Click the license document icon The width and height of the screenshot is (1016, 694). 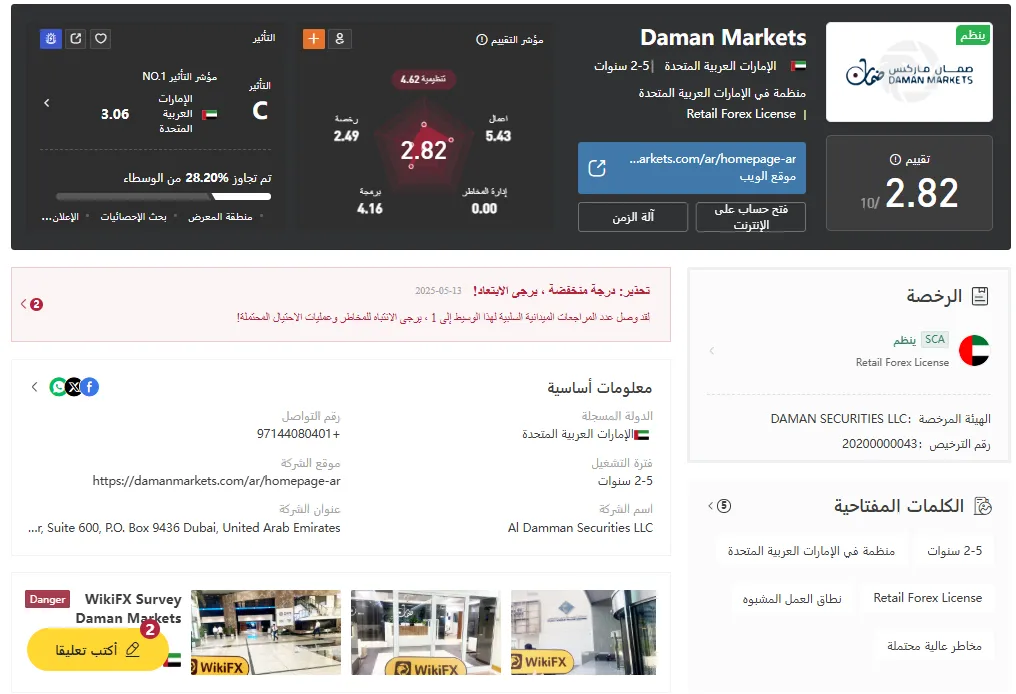980,296
